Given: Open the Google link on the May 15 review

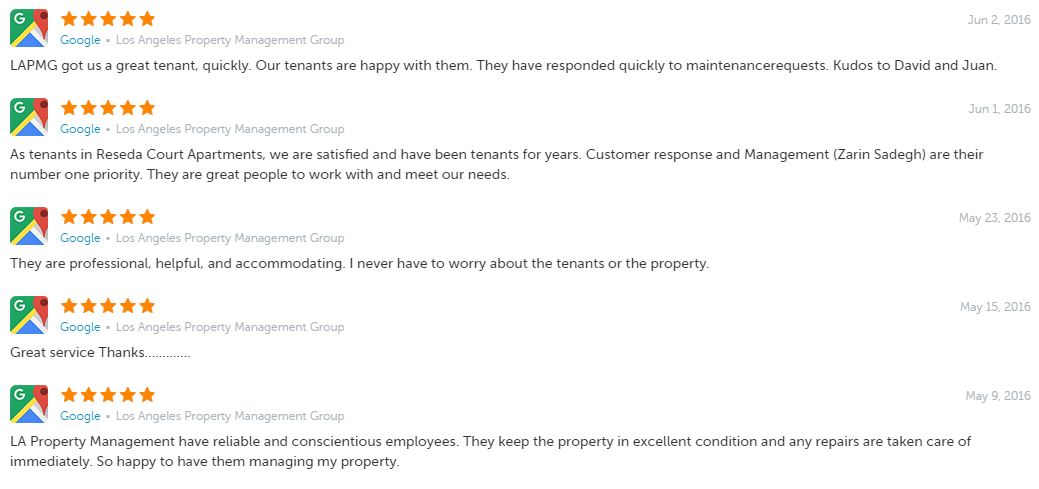Looking at the screenshot, I should (x=80, y=327).
